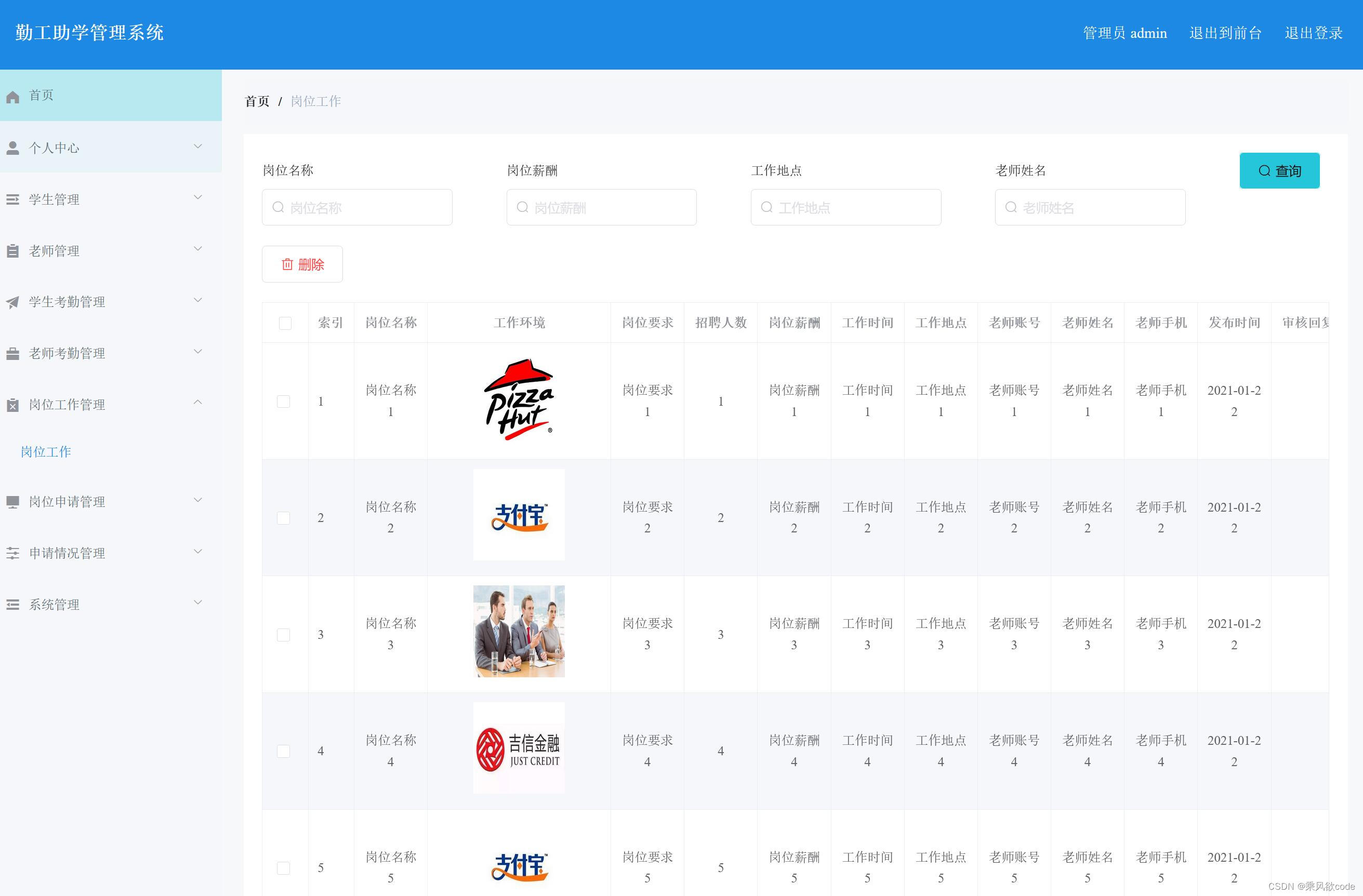Select the 个人中心 person icon

click(x=12, y=147)
